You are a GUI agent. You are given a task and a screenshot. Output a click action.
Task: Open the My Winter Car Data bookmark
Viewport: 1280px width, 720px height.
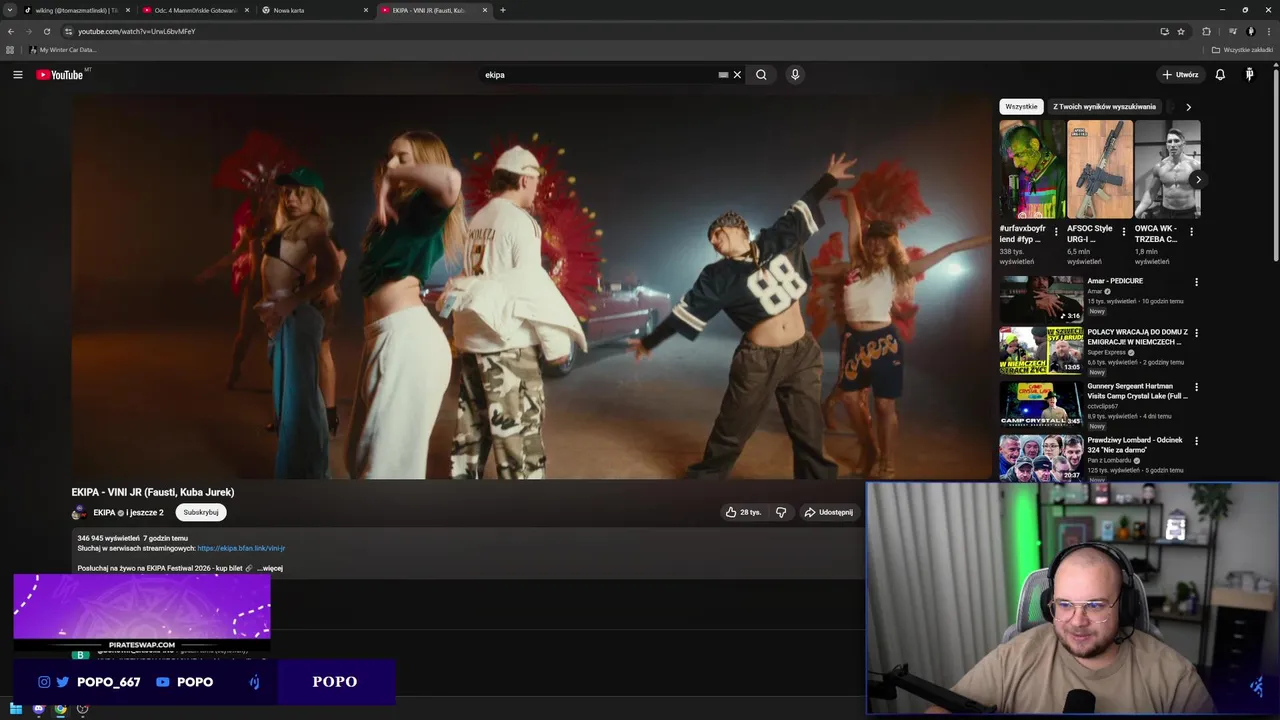click(x=64, y=50)
